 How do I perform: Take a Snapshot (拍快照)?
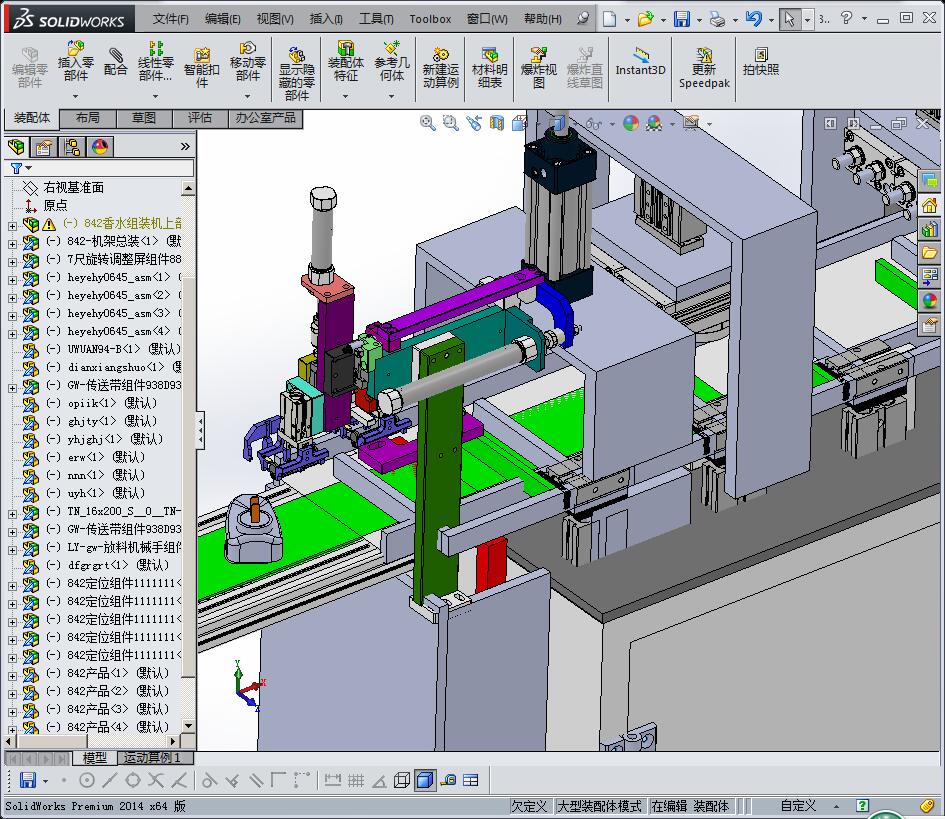coord(761,61)
